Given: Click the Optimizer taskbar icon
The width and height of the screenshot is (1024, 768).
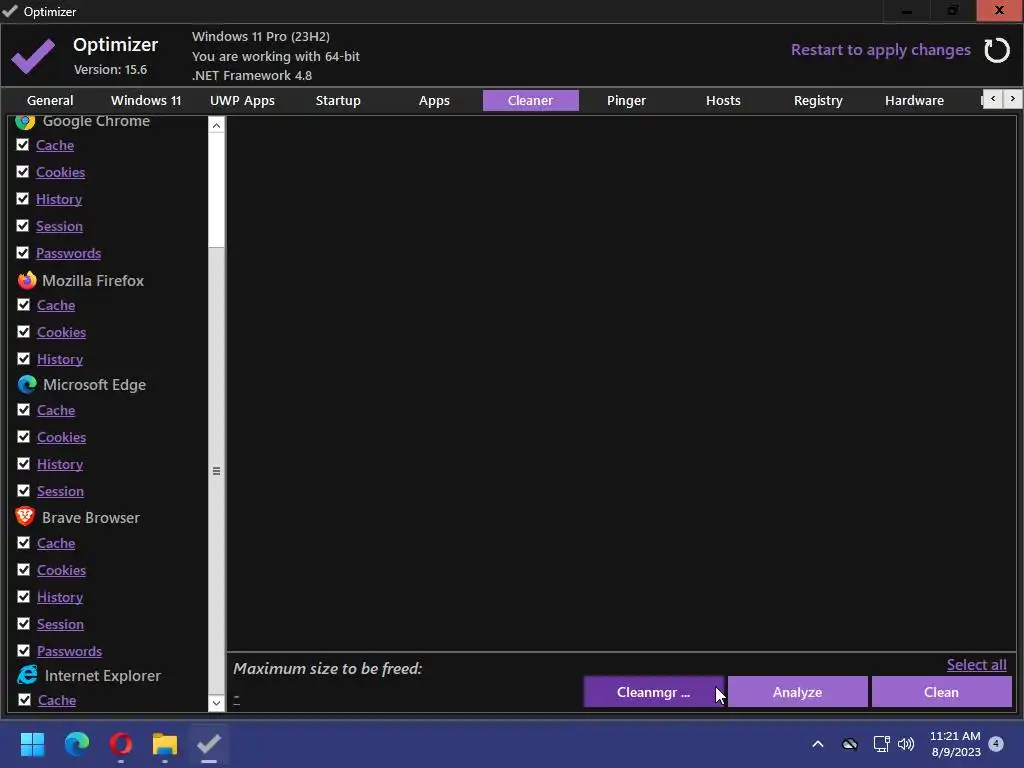Looking at the screenshot, I should point(209,744).
